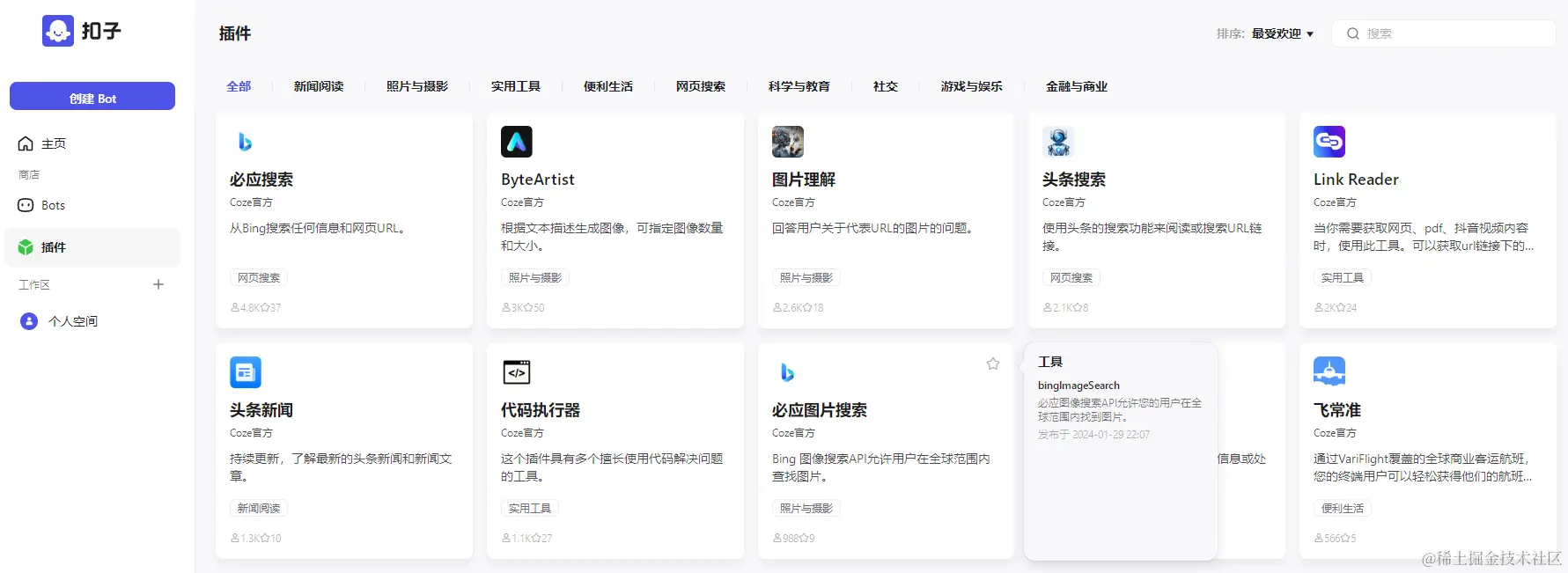Click the green cube 插件 icon
Image resolution: width=1568 pixels, height=573 pixels.
(26, 247)
